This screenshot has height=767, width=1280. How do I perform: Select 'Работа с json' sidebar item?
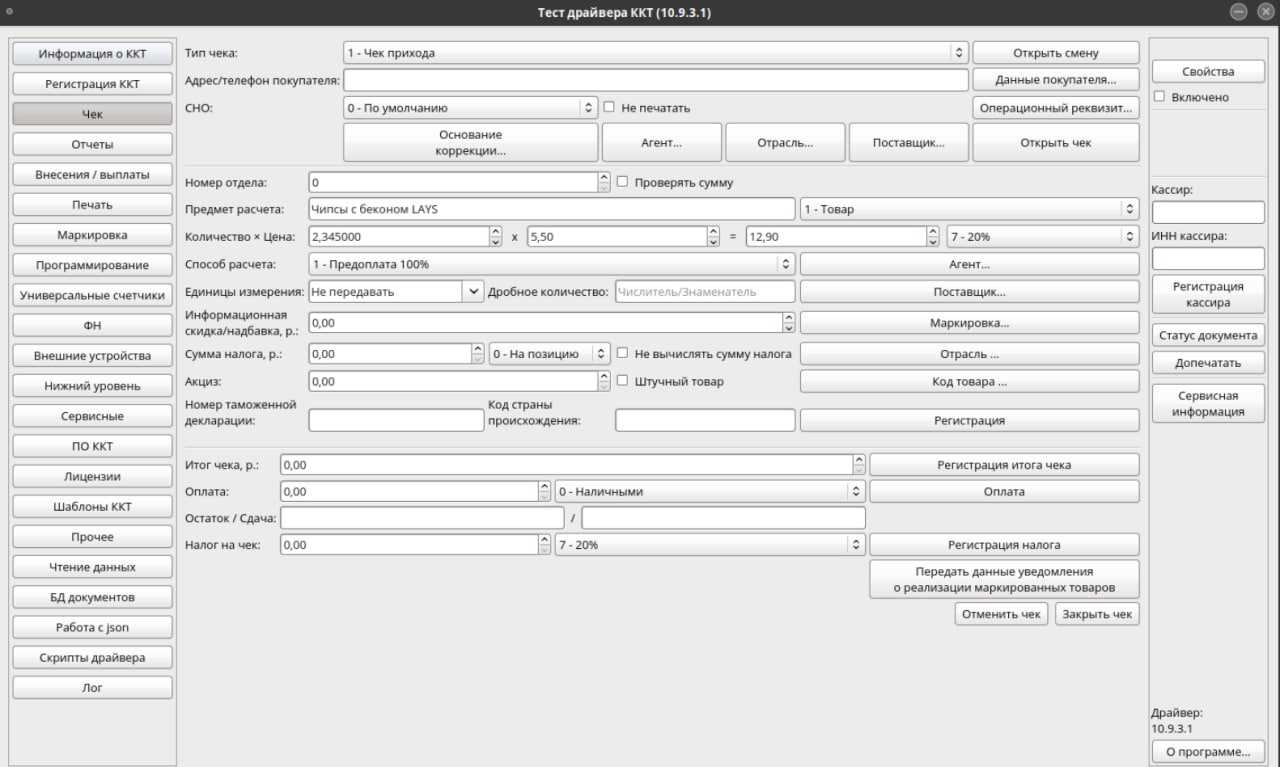coord(92,627)
